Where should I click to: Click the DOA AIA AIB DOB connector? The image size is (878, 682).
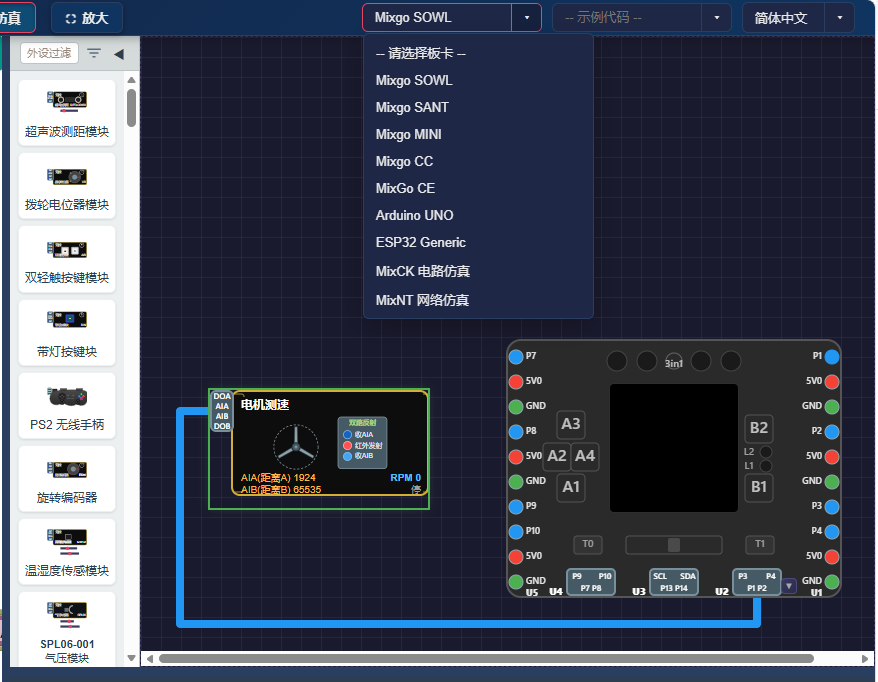(x=222, y=411)
